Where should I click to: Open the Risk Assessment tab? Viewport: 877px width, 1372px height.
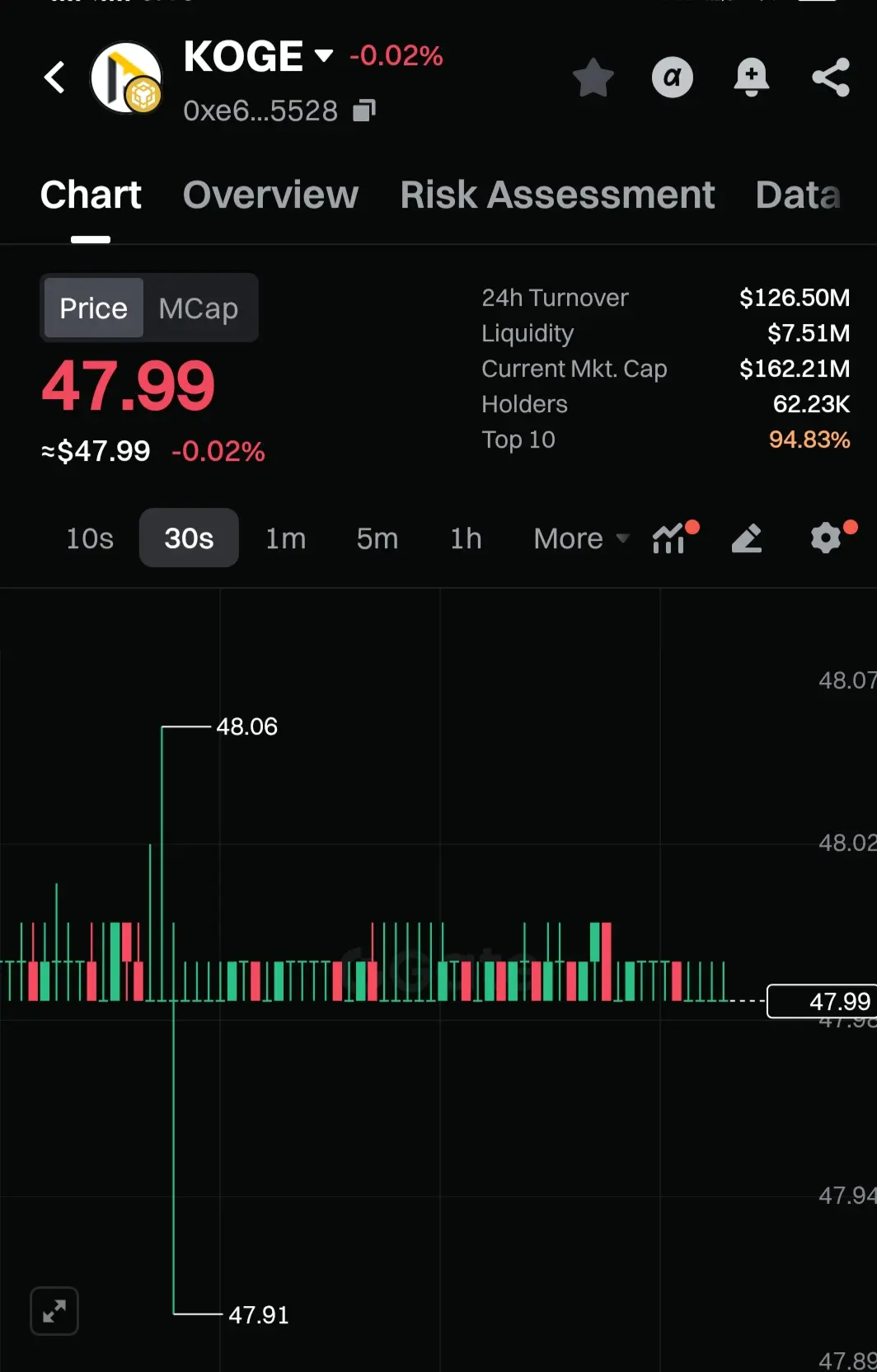coord(557,195)
